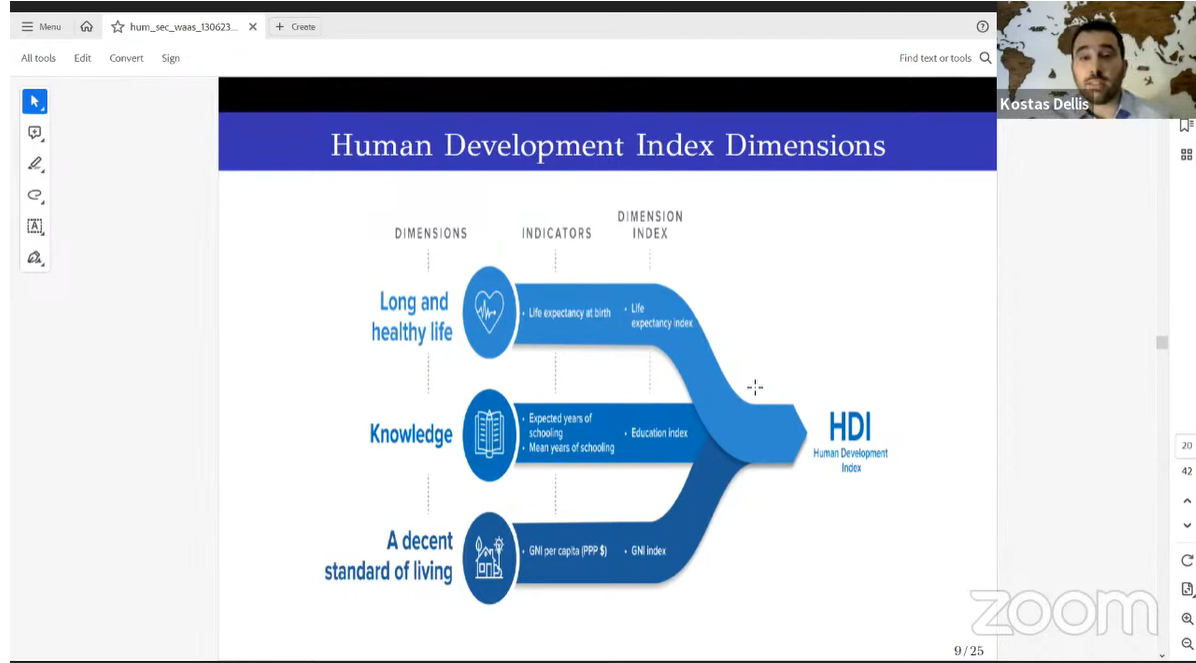The image size is (1196, 663).
Task: Click the search magnifier icon
Action: pos(985,58)
